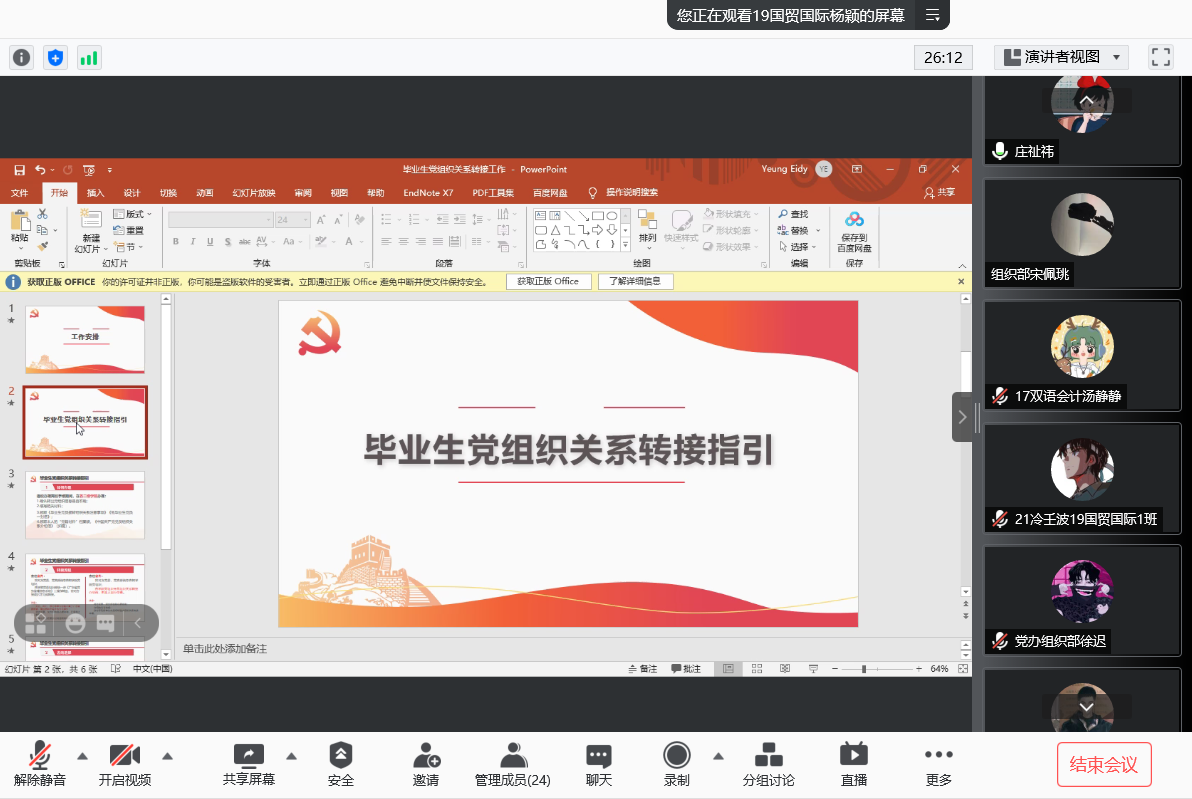Image resolution: width=1192 pixels, height=799 pixels.
Task: Click the Live Stream (直播) icon
Action: [x=853, y=765]
